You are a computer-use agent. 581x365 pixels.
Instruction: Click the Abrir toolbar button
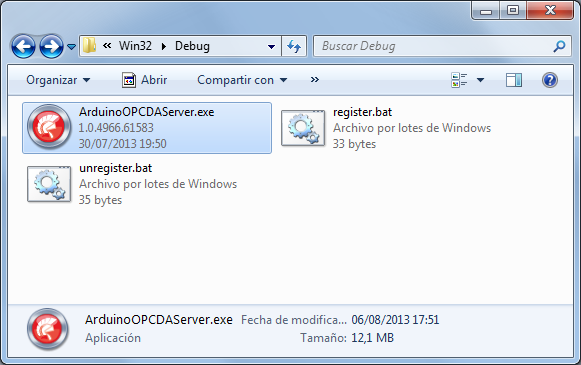coord(145,80)
